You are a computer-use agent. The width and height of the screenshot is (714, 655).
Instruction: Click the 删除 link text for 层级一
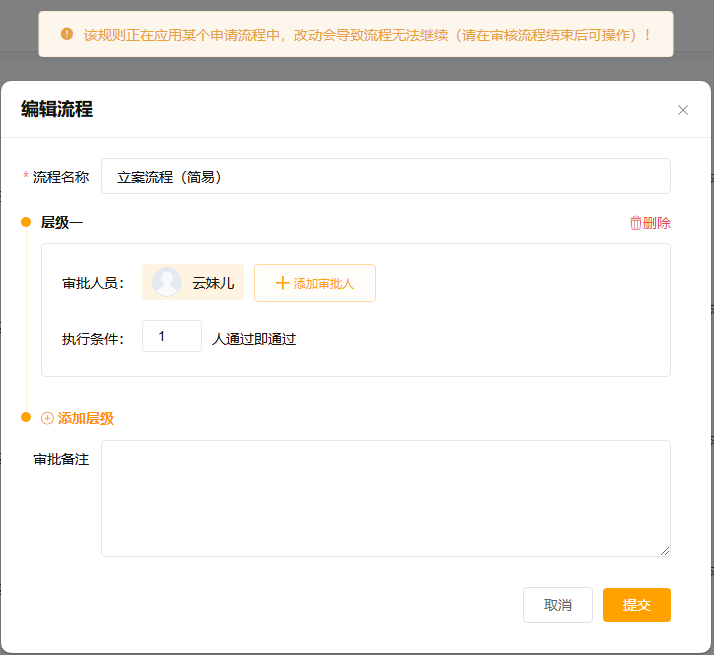[x=657, y=223]
